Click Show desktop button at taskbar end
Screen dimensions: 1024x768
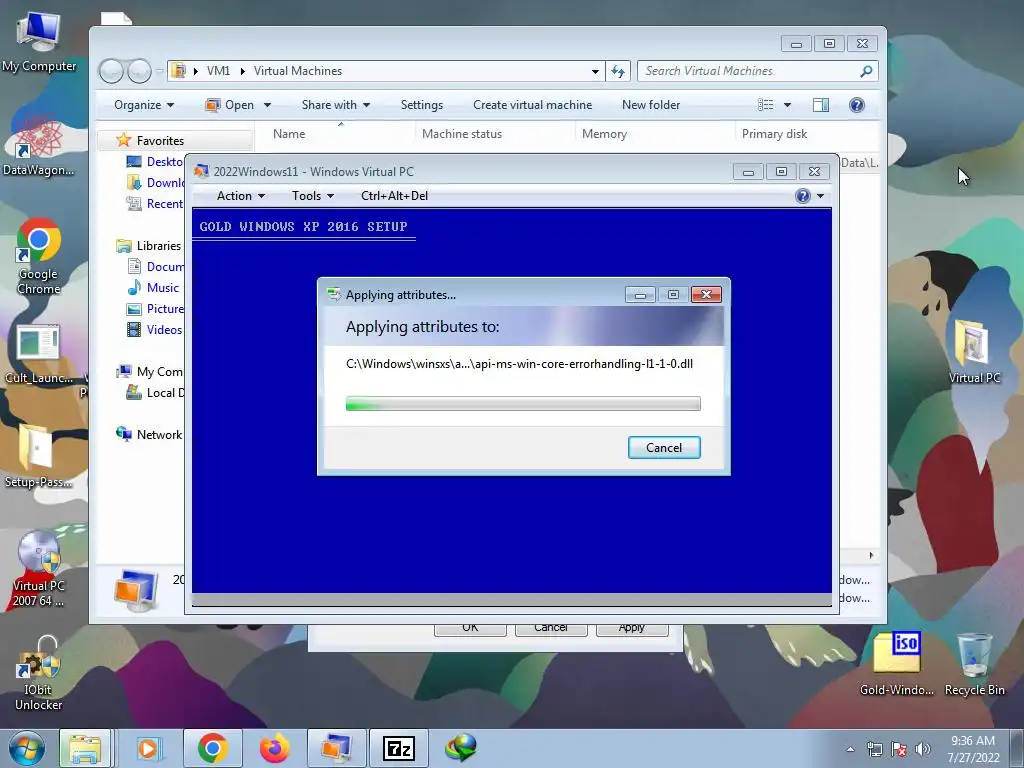click(1017, 748)
